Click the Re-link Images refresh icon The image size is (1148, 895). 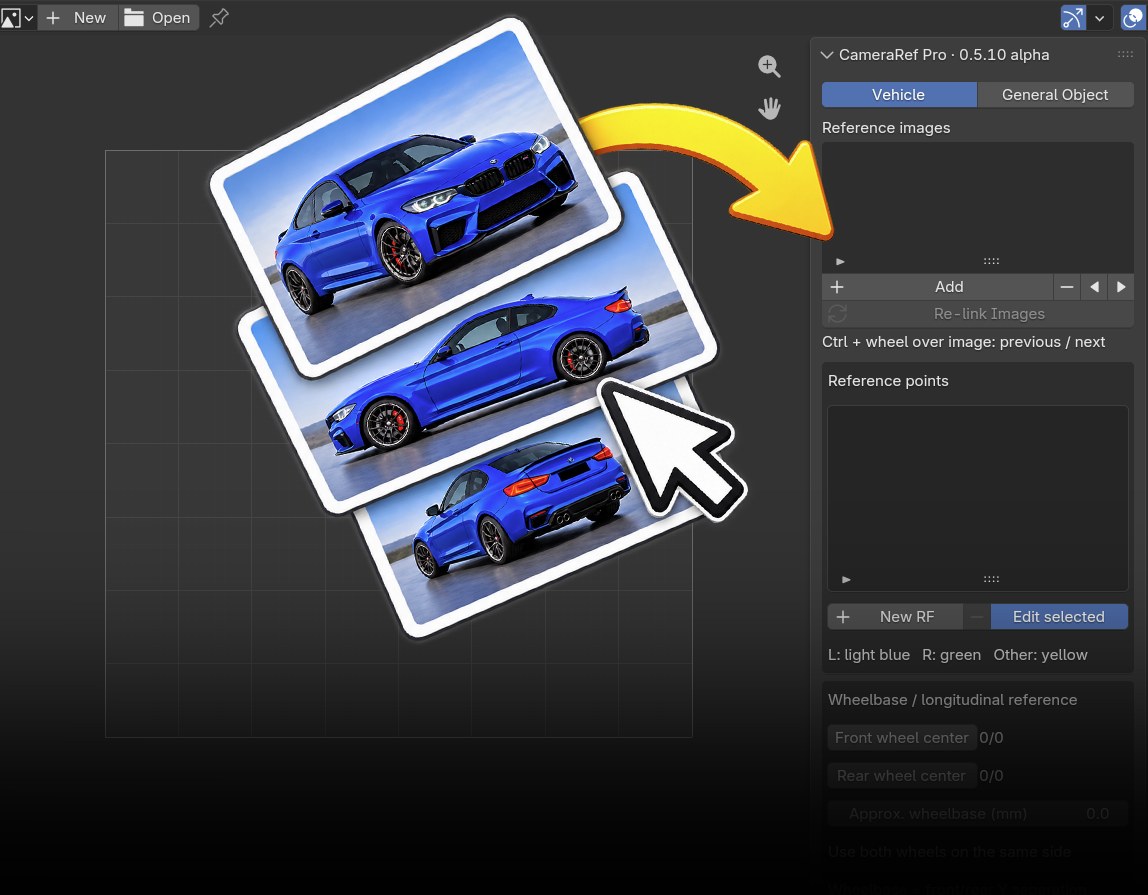coord(837,313)
